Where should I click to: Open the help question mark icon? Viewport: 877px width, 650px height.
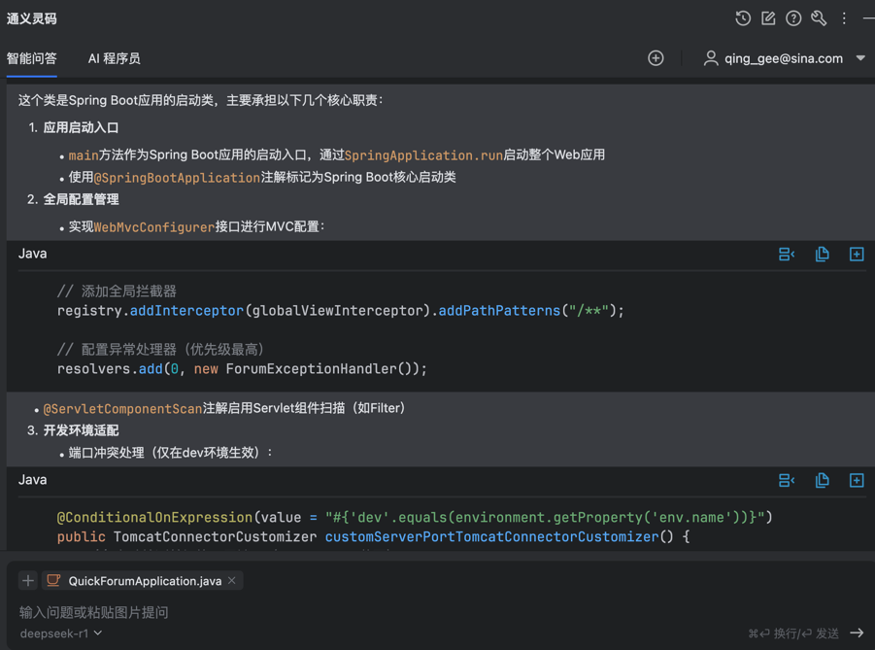pyautogui.click(x=793, y=18)
